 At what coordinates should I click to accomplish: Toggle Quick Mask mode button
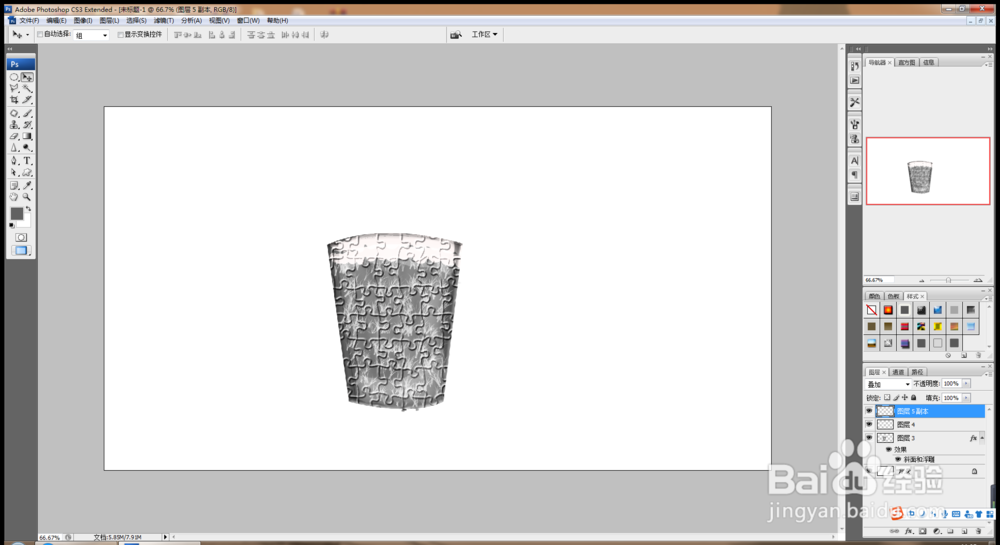(x=21, y=237)
